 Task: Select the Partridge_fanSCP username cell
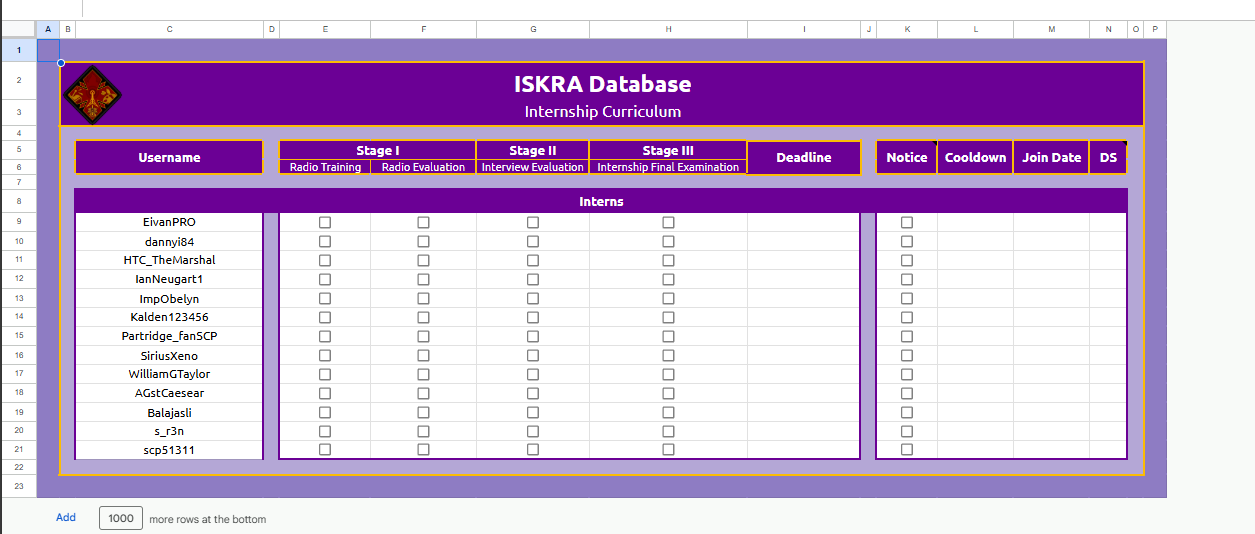[x=169, y=336]
